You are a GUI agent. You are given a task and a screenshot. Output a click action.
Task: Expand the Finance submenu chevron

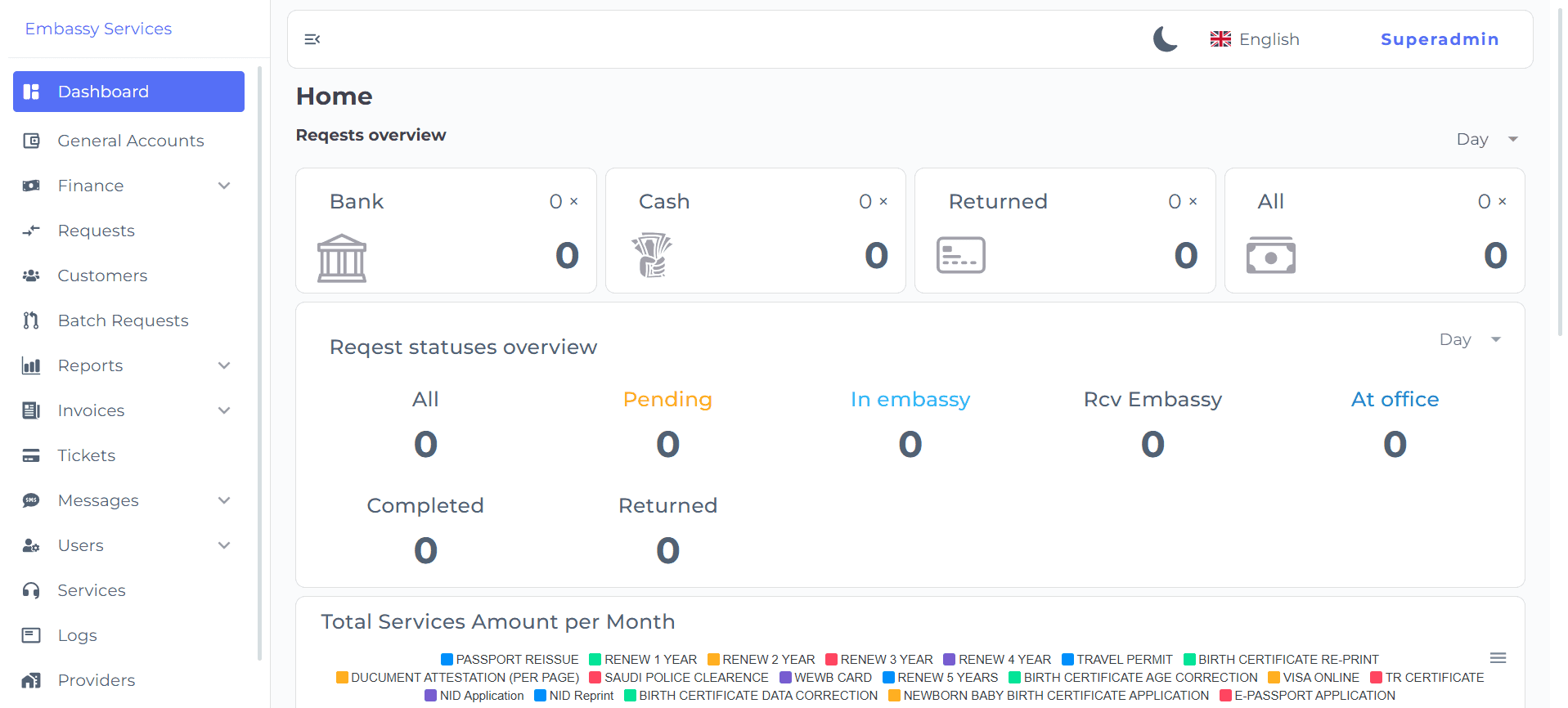click(224, 186)
